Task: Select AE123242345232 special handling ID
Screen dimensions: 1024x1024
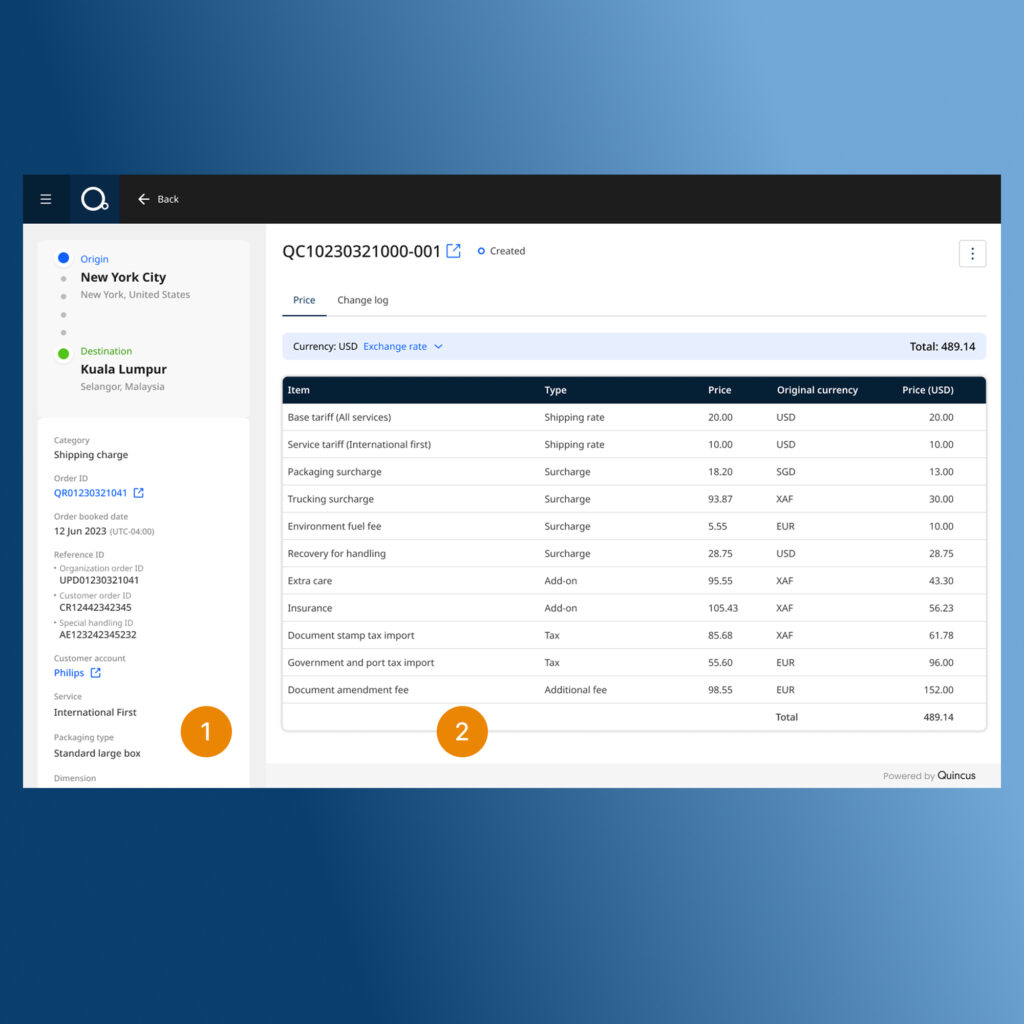Action: (98, 635)
